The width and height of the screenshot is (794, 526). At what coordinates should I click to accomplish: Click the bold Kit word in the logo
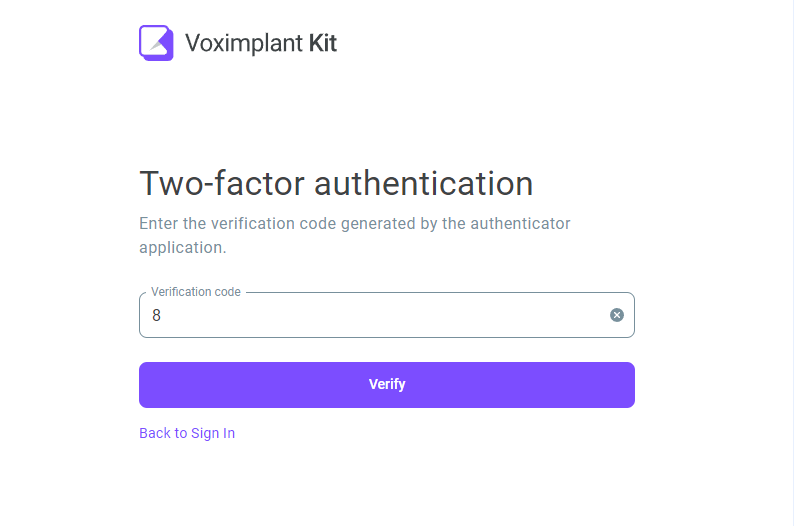[323, 43]
